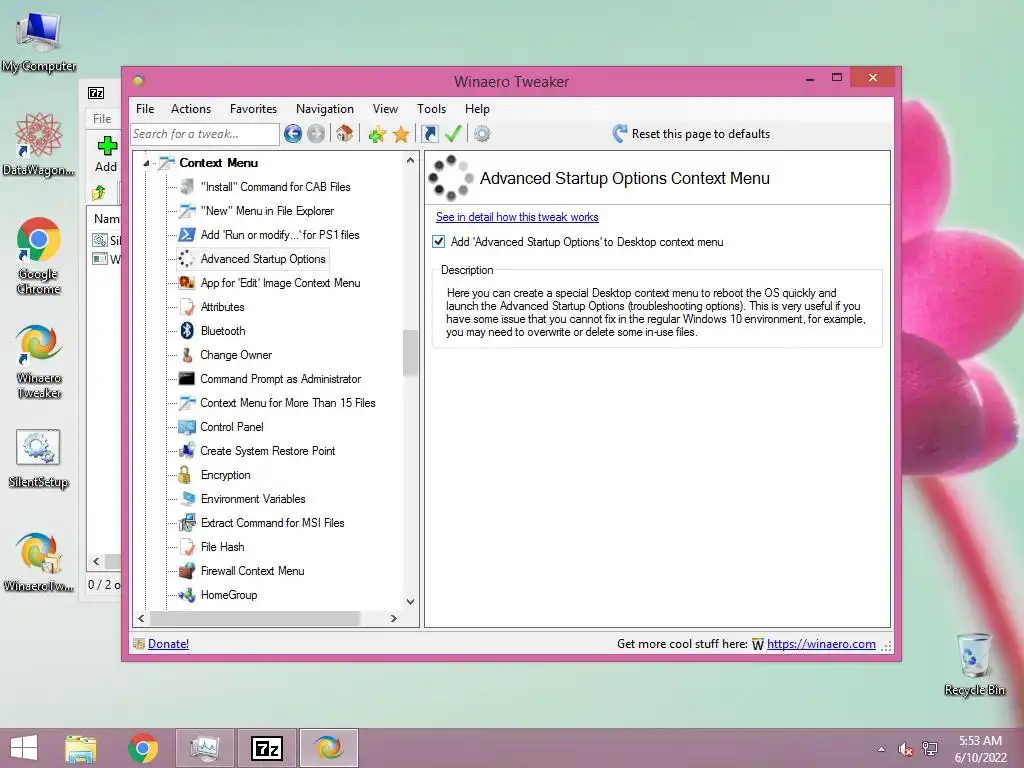1024x768 pixels.
Task: Open the Actions menu
Action: 191,109
